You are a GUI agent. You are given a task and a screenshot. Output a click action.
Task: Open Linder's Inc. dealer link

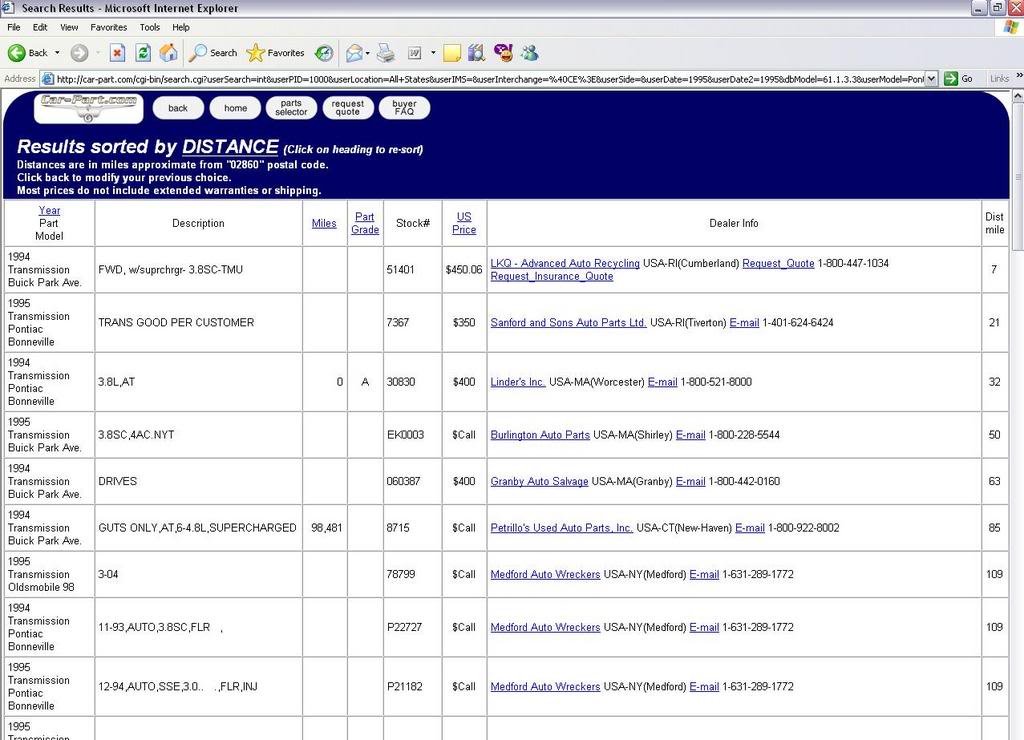pos(518,382)
